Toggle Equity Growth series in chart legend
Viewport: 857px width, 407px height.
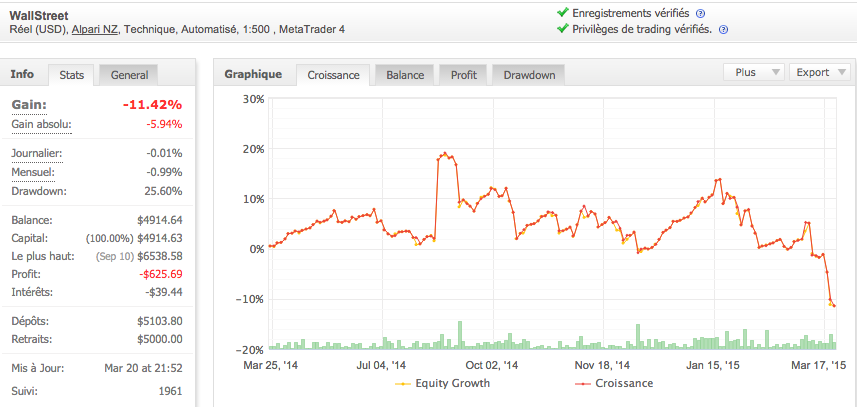pyautogui.click(x=441, y=383)
